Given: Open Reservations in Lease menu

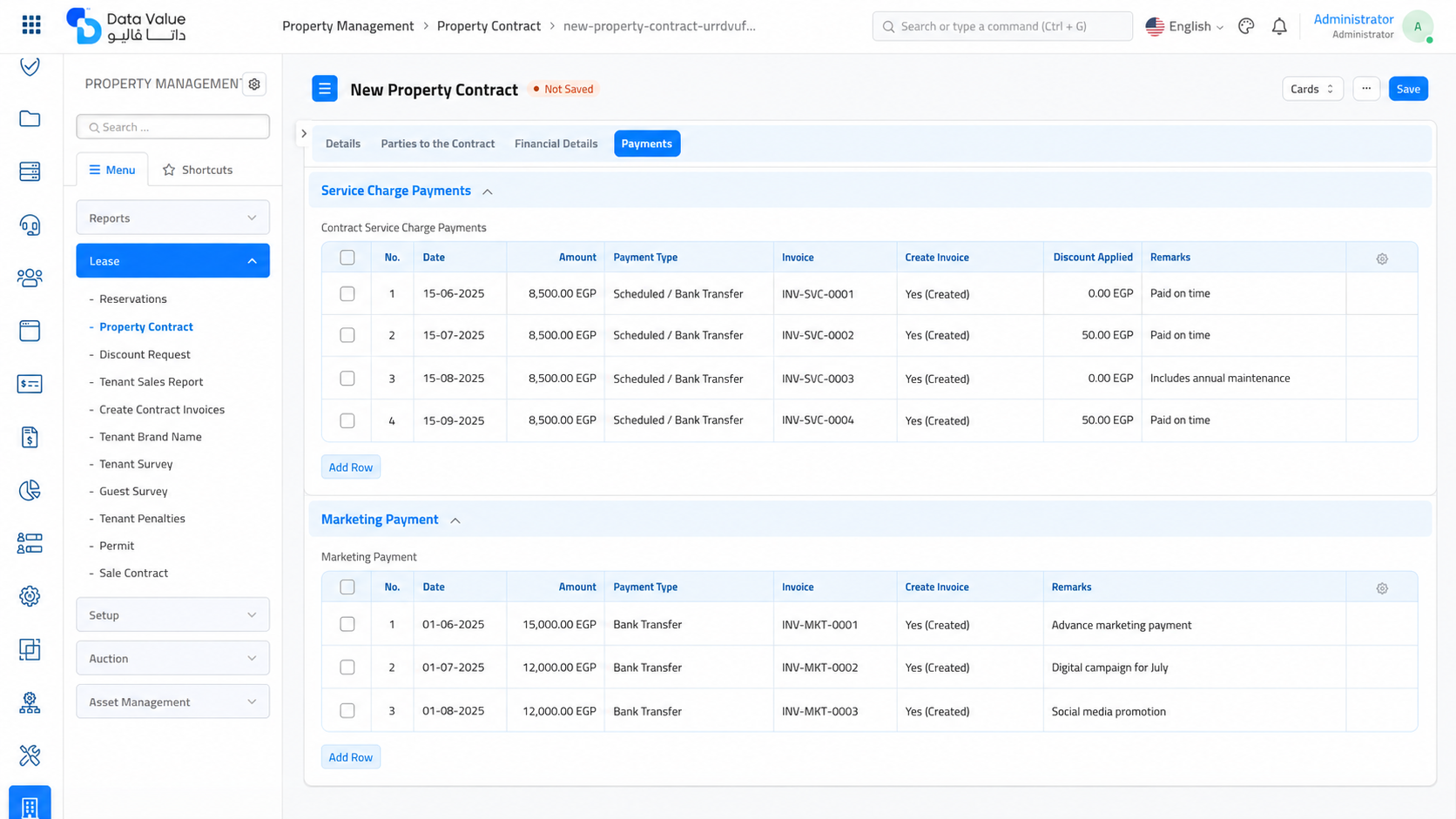Looking at the screenshot, I should 133,299.
